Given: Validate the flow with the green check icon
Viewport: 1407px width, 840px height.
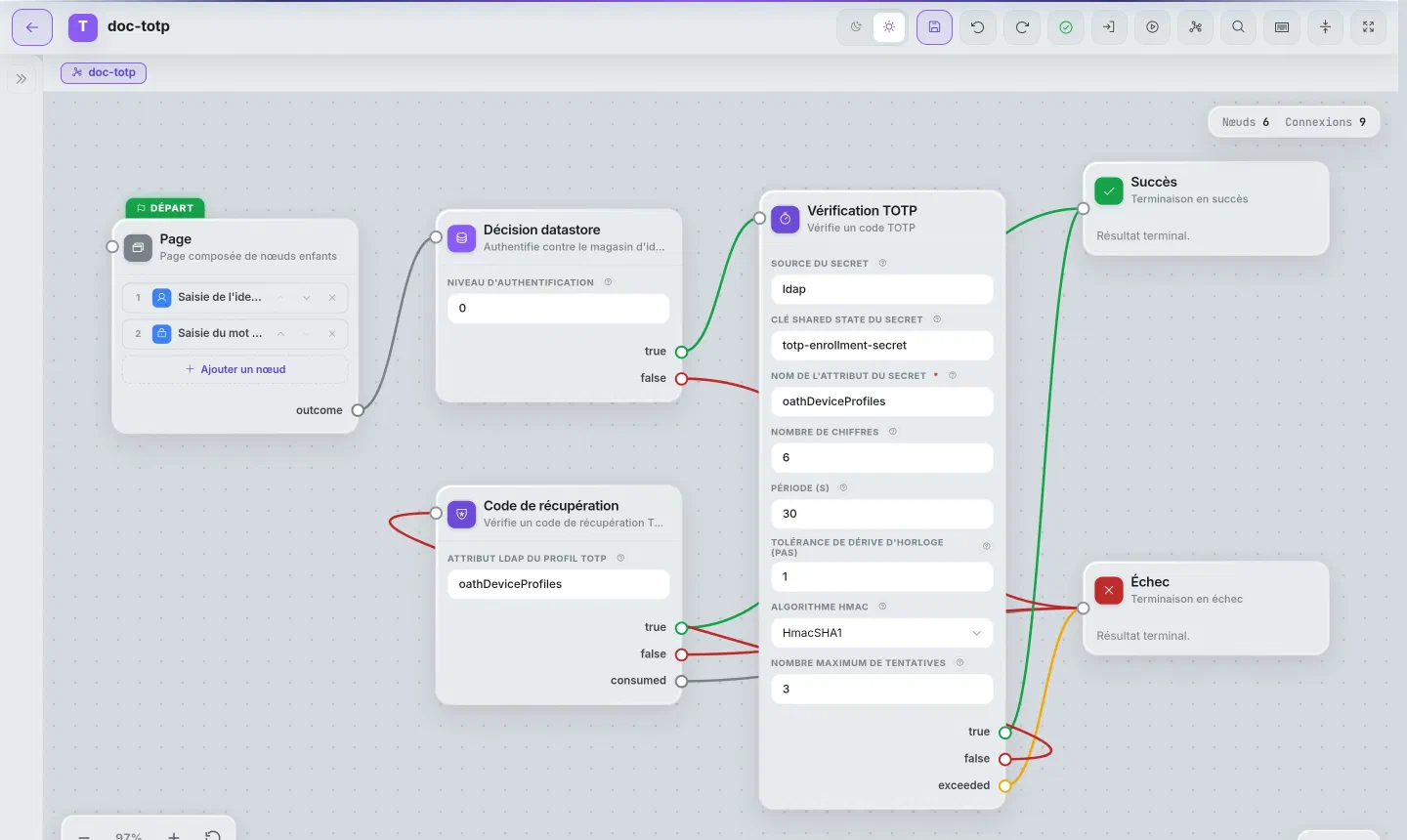Looking at the screenshot, I should (1066, 27).
